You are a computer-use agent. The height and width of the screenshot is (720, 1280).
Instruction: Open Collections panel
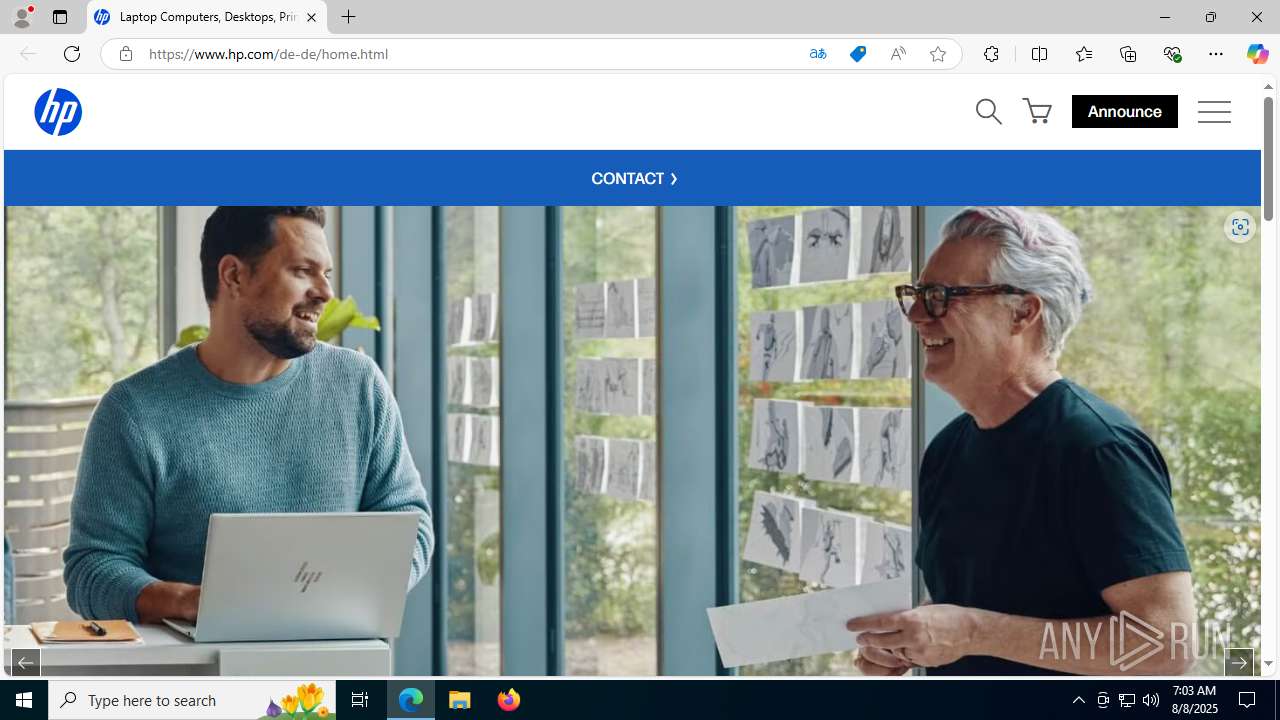coord(1128,54)
